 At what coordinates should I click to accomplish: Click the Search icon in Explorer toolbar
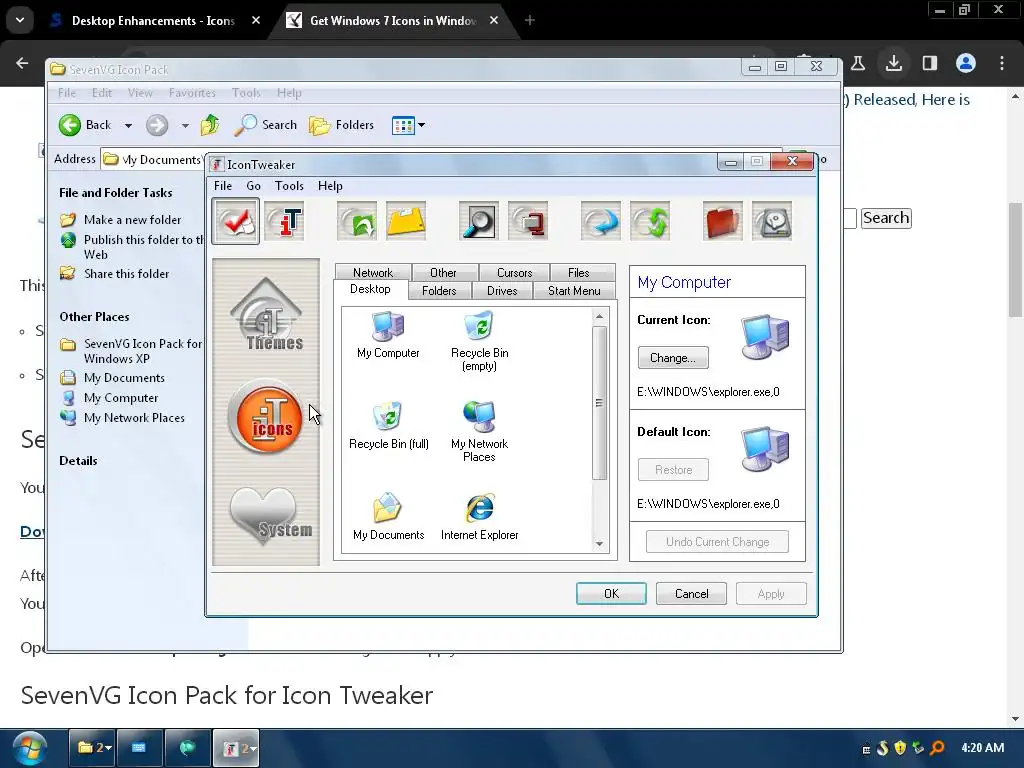266,125
